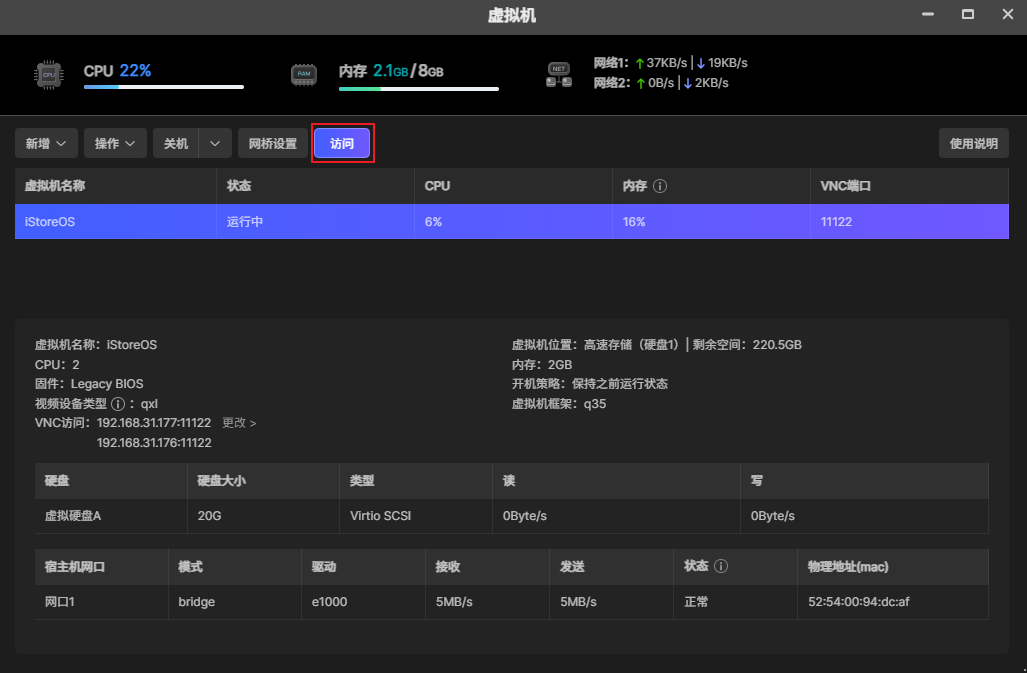The image size is (1027, 673).
Task: Click the 内存 usage progress bar
Action: [x=418, y=89]
